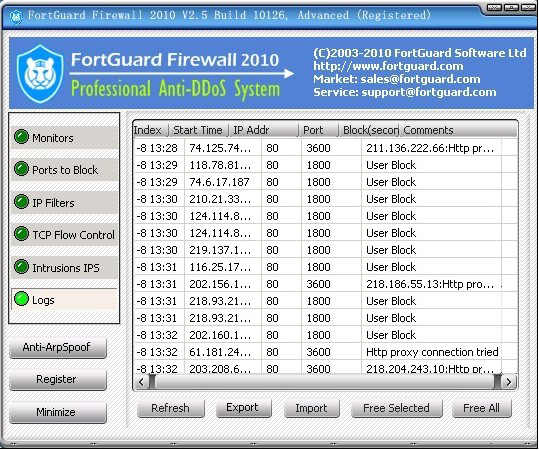Viewport: 539px width, 450px height.
Task: Export the log entries
Action: (243, 408)
